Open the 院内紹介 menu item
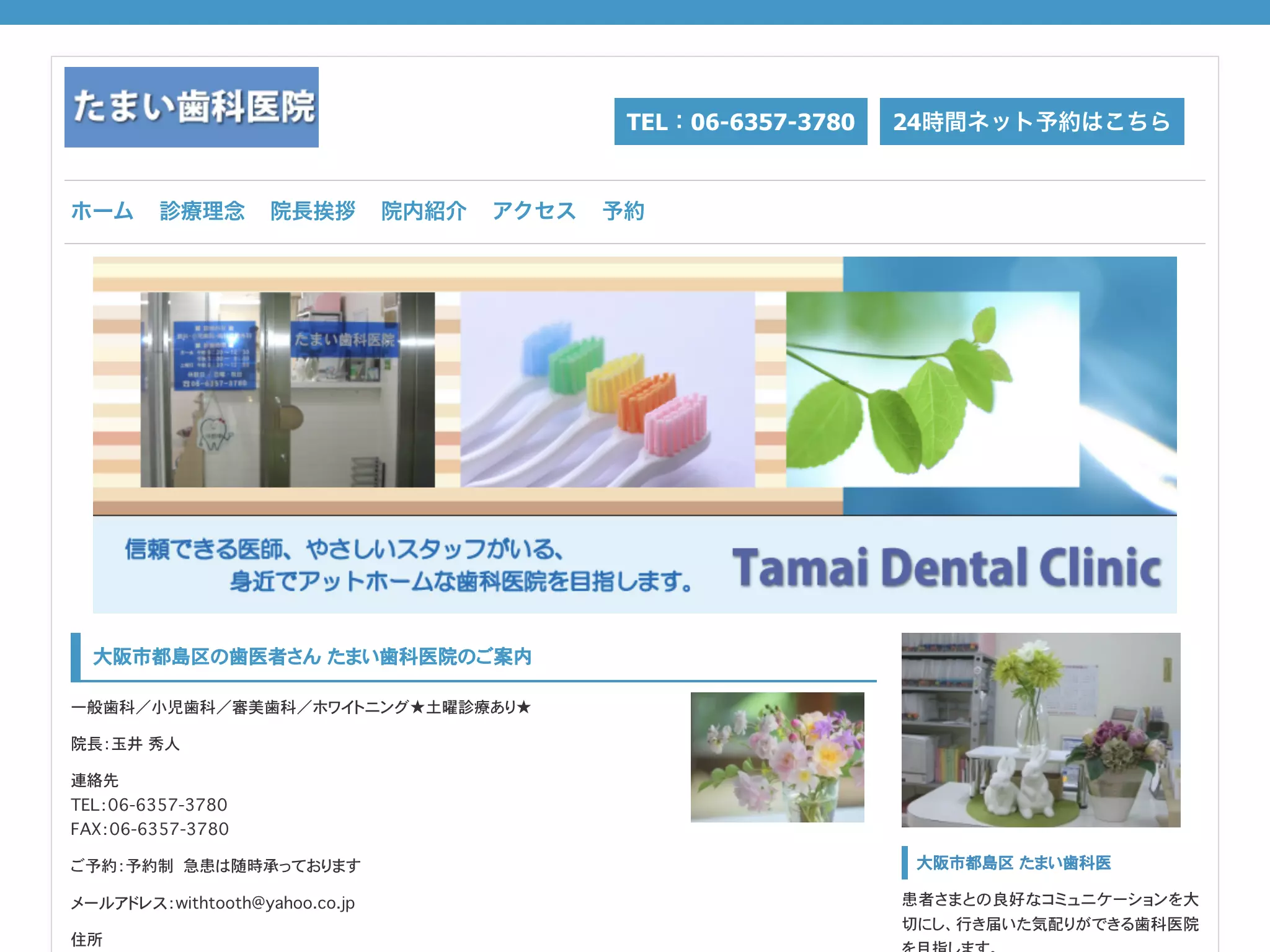 tap(424, 211)
